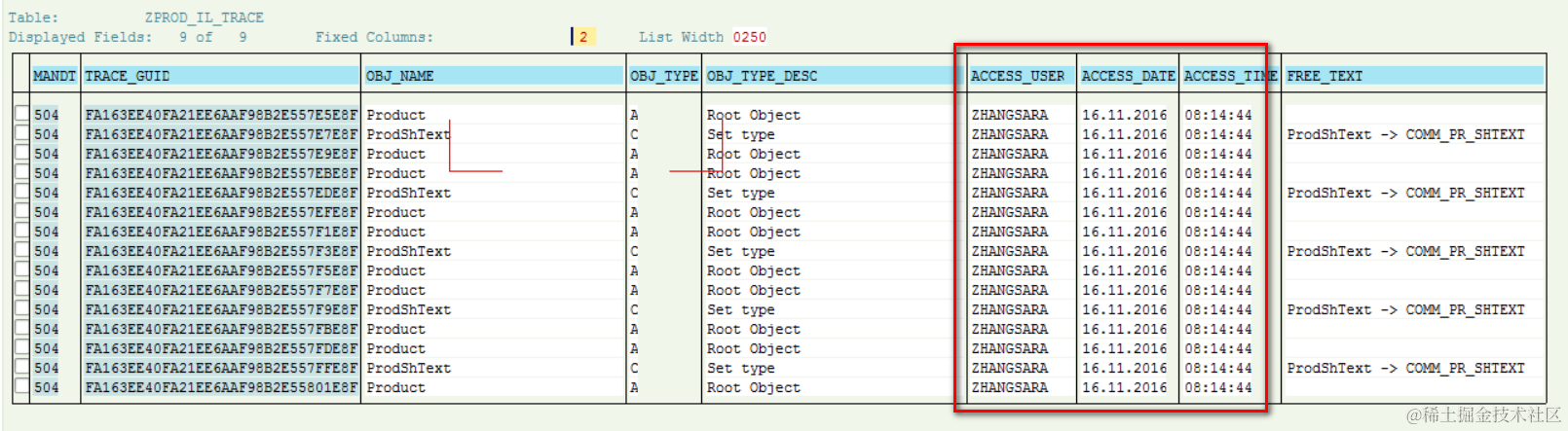The height and width of the screenshot is (431, 1568).
Task: Click the List Width field showing 0250
Action: pyautogui.click(x=749, y=37)
